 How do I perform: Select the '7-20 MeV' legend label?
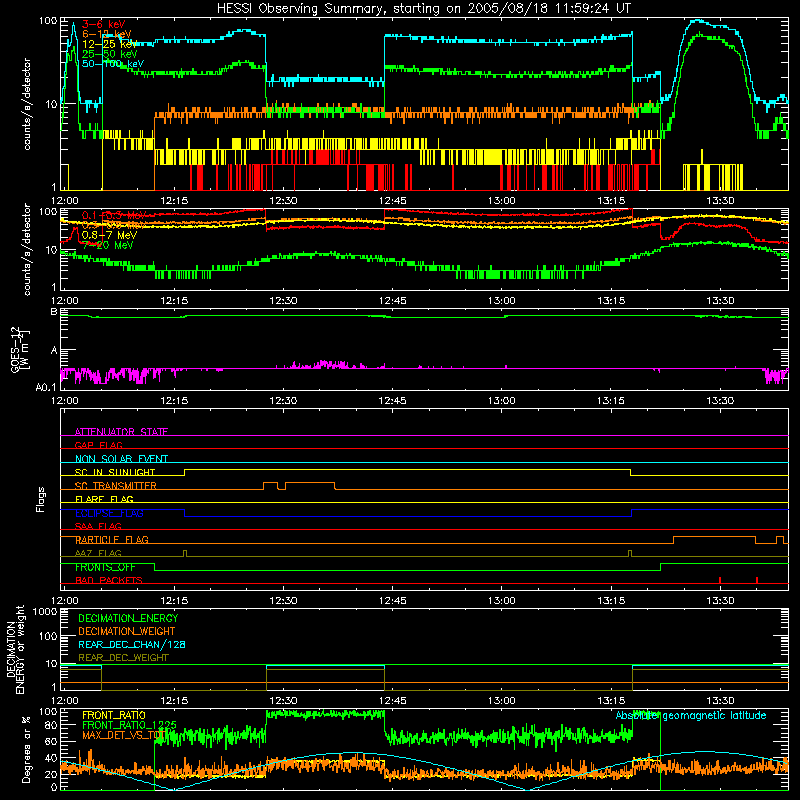pyautogui.click(x=107, y=245)
